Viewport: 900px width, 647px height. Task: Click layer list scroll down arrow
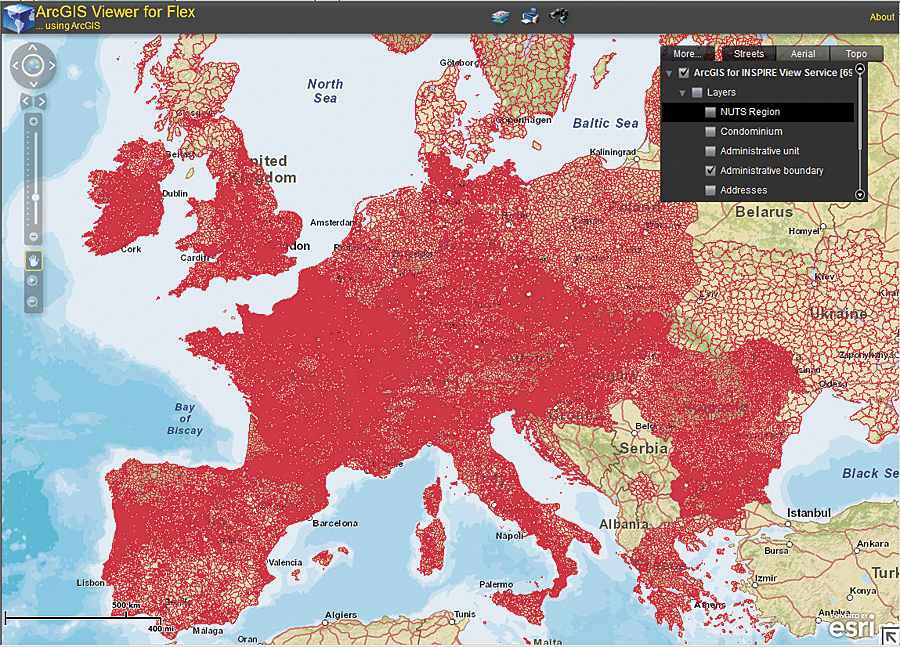[x=860, y=195]
